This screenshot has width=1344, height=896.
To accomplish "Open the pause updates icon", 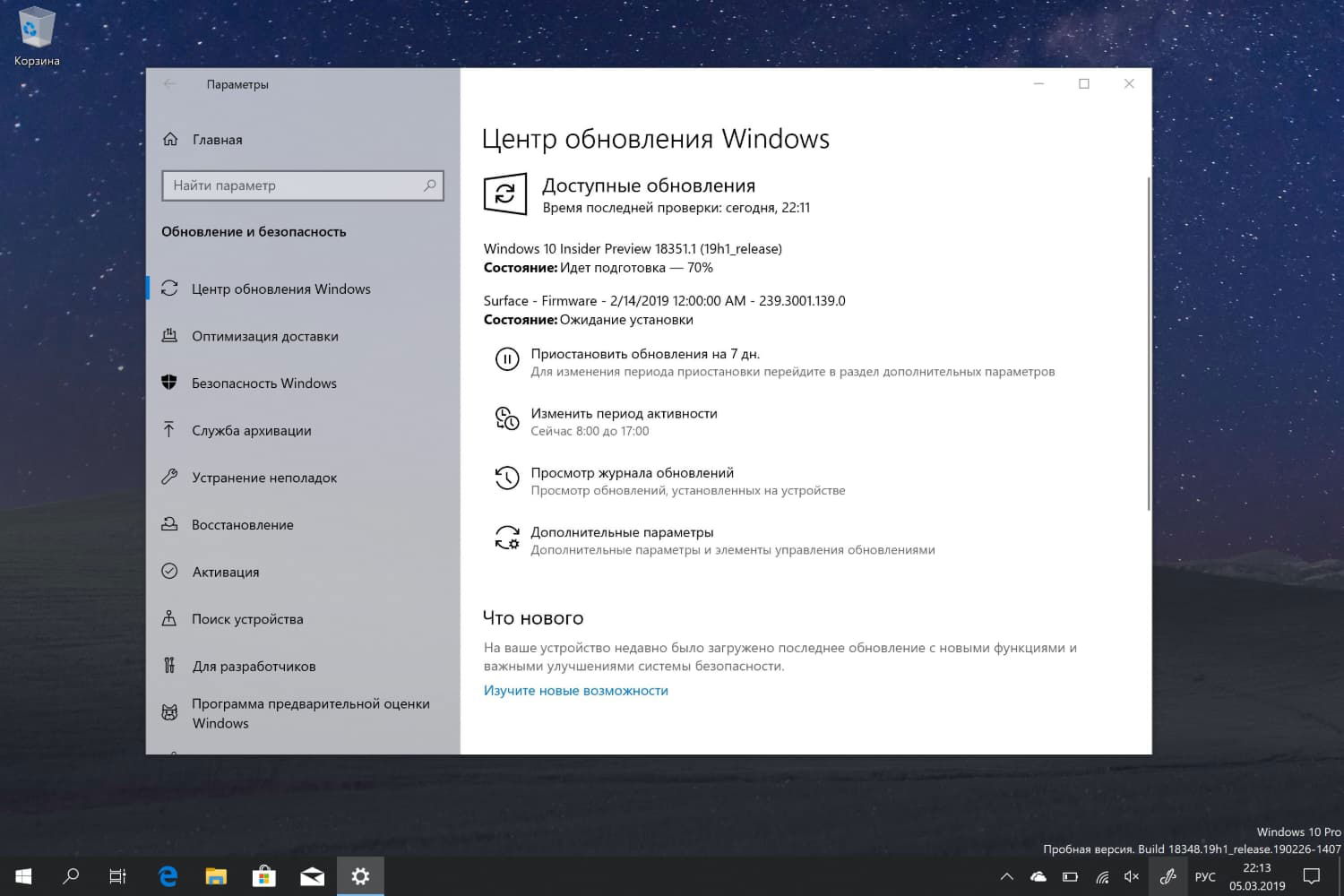I will (x=507, y=359).
